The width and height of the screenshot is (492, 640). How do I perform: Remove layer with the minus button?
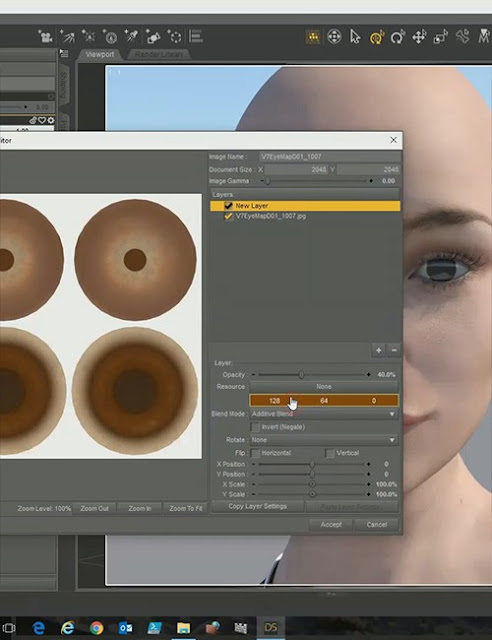(x=394, y=350)
